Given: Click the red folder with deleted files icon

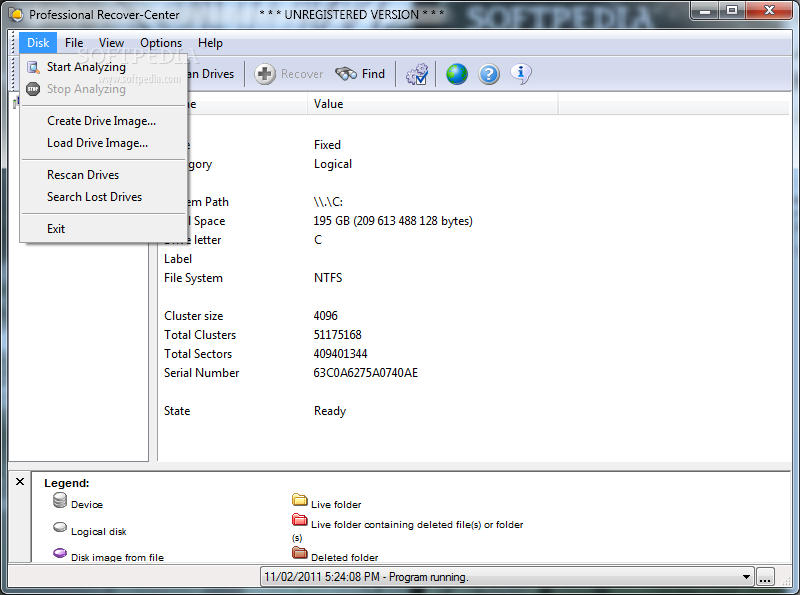Looking at the screenshot, I should [299, 520].
